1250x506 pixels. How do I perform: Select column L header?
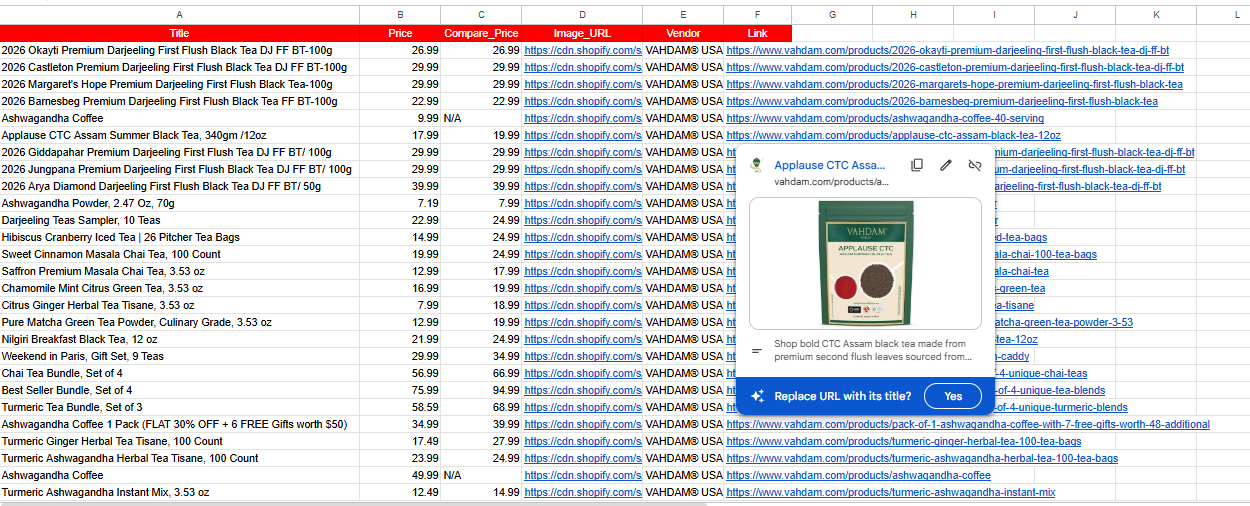click(1236, 15)
